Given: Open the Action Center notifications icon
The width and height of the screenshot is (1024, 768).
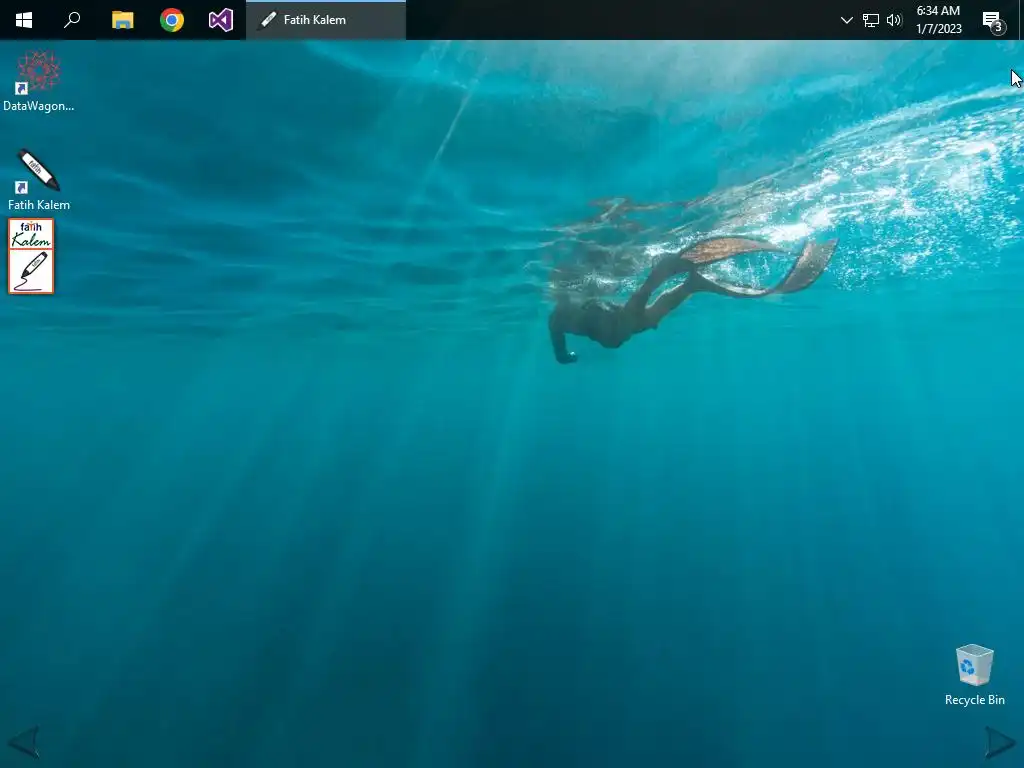Looking at the screenshot, I should 993,22.
